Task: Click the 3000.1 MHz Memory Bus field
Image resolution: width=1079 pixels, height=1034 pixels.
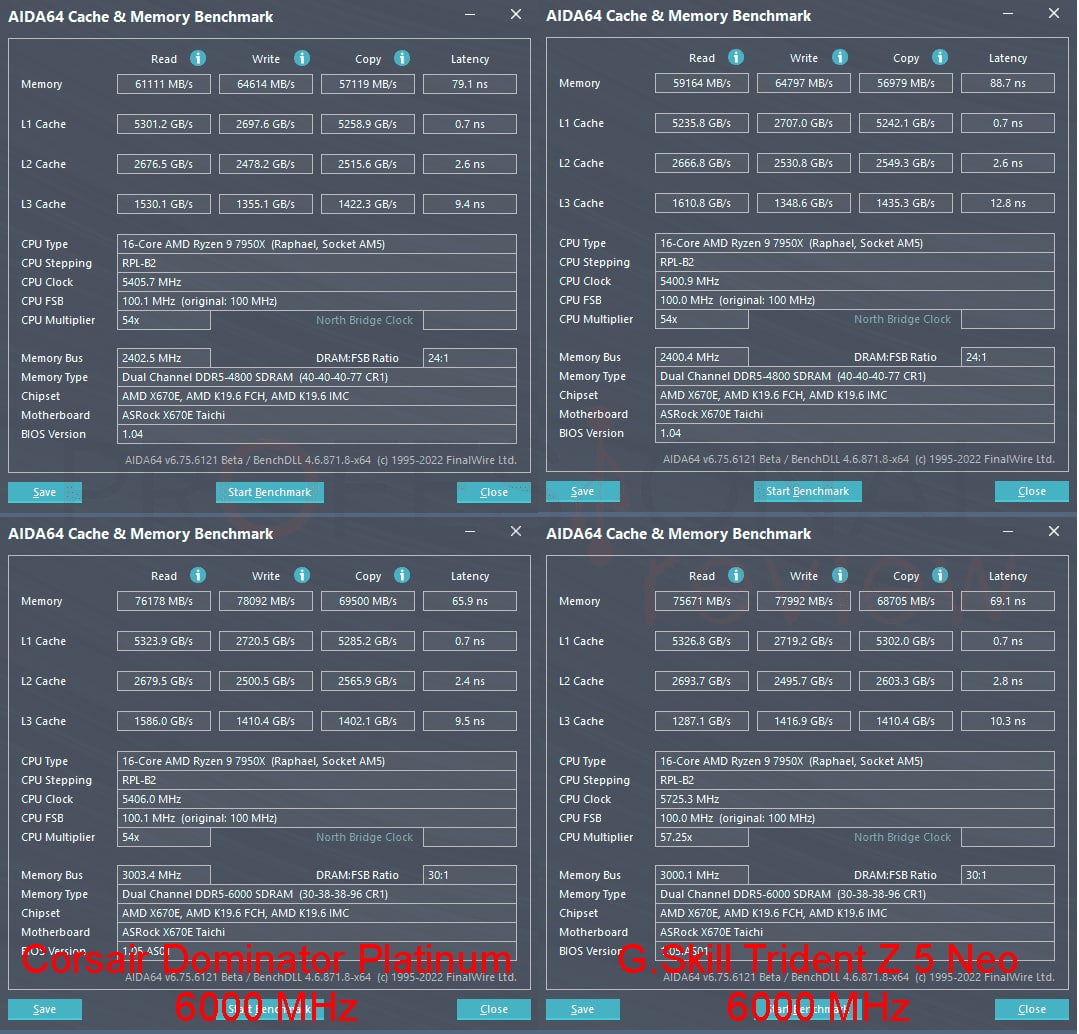Action: coord(702,875)
